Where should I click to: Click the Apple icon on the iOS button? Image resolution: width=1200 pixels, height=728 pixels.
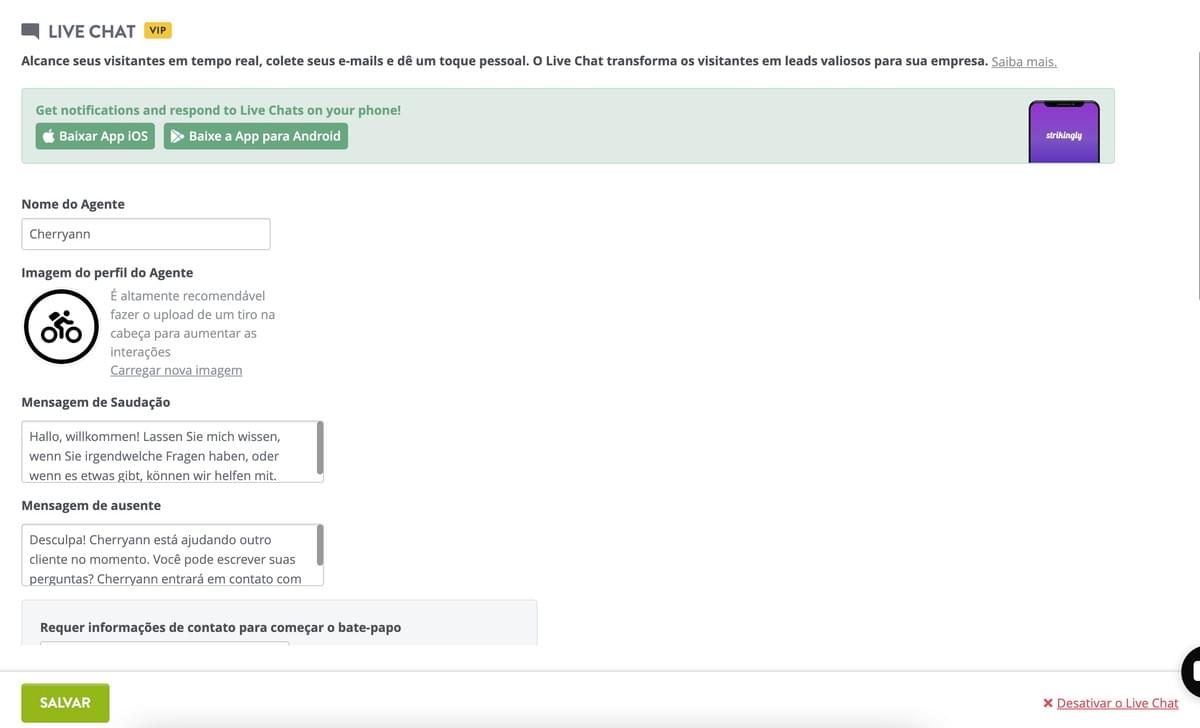pyautogui.click(x=46, y=135)
